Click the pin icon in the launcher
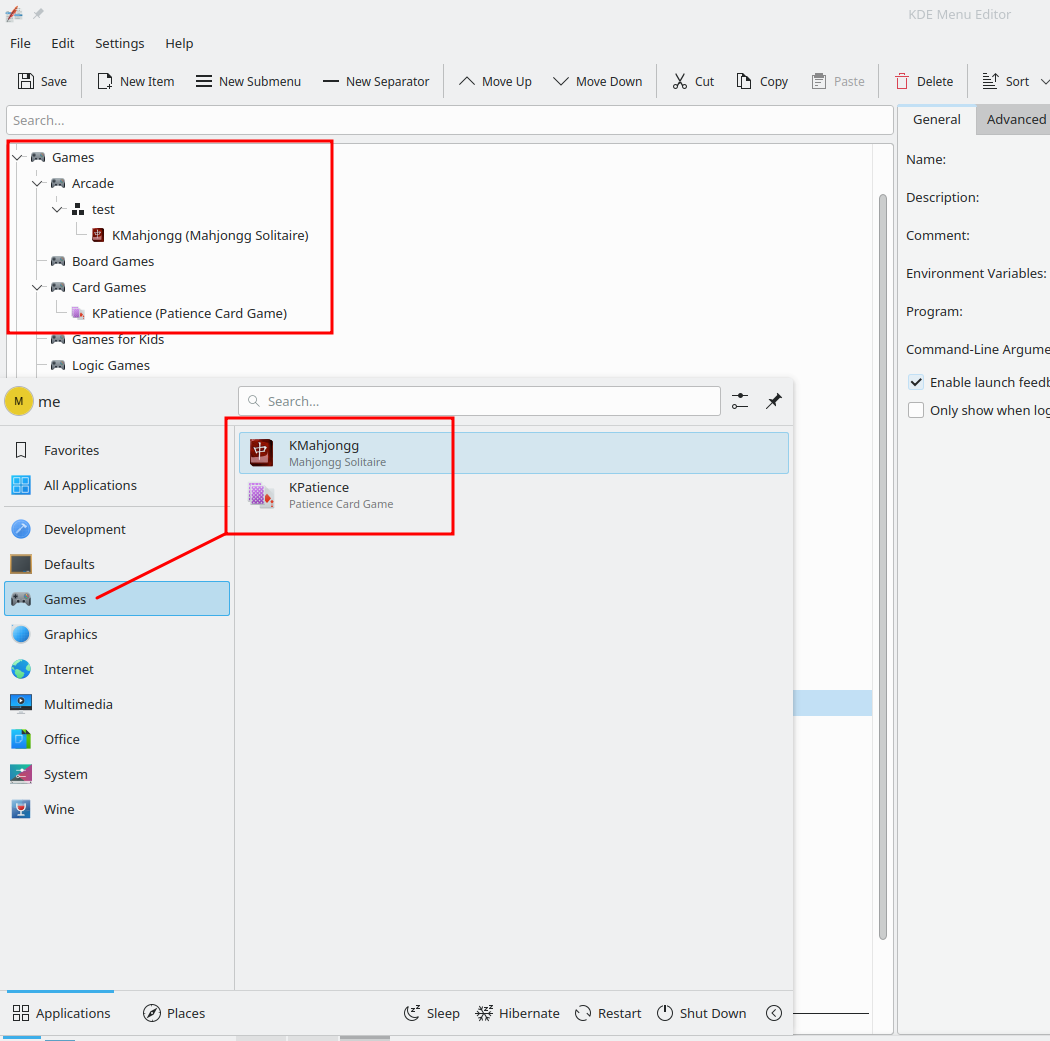 773,400
